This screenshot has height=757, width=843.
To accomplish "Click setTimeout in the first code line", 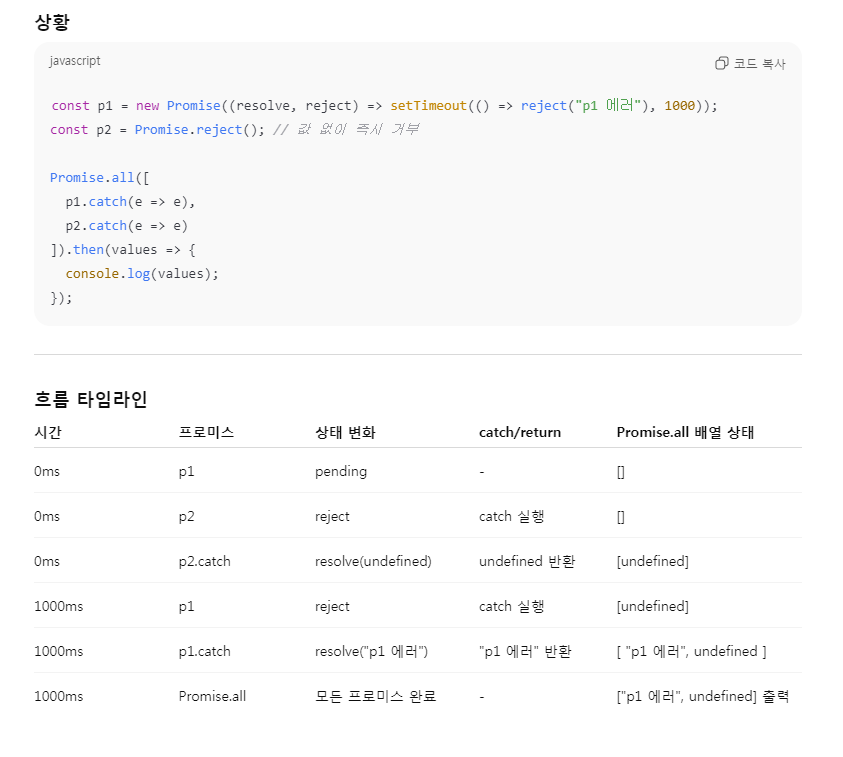I will point(428,105).
